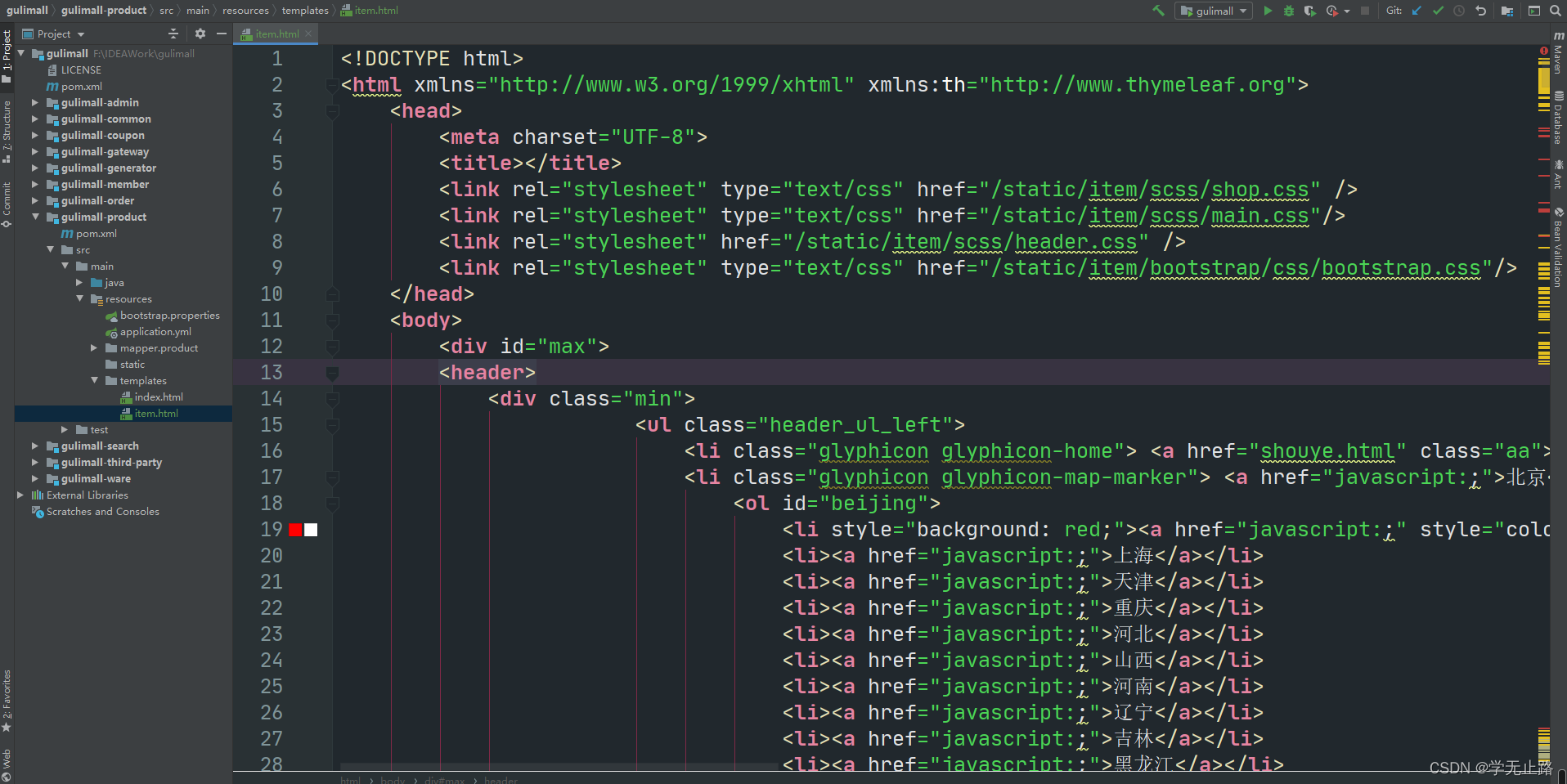
Task: Click the shouye.html link on line 16
Action: pyautogui.click(x=1327, y=451)
